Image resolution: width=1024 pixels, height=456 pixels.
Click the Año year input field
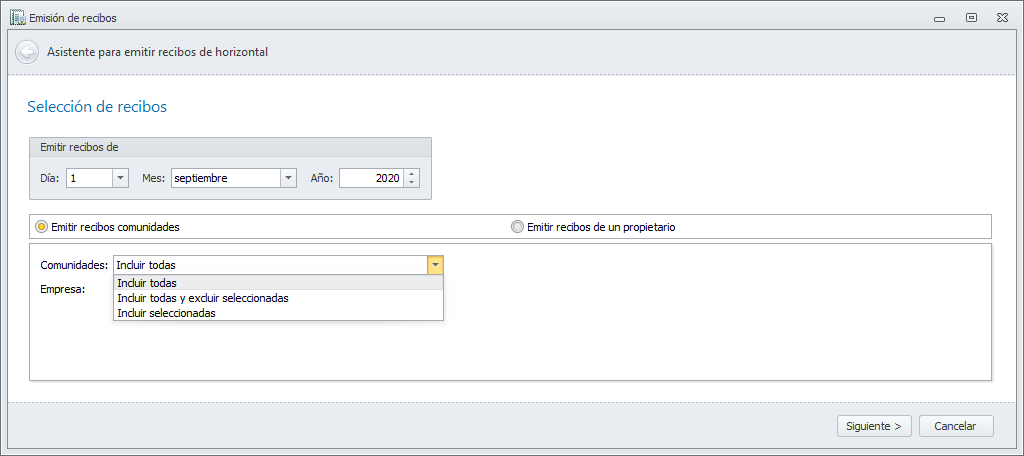tap(371, 178)
